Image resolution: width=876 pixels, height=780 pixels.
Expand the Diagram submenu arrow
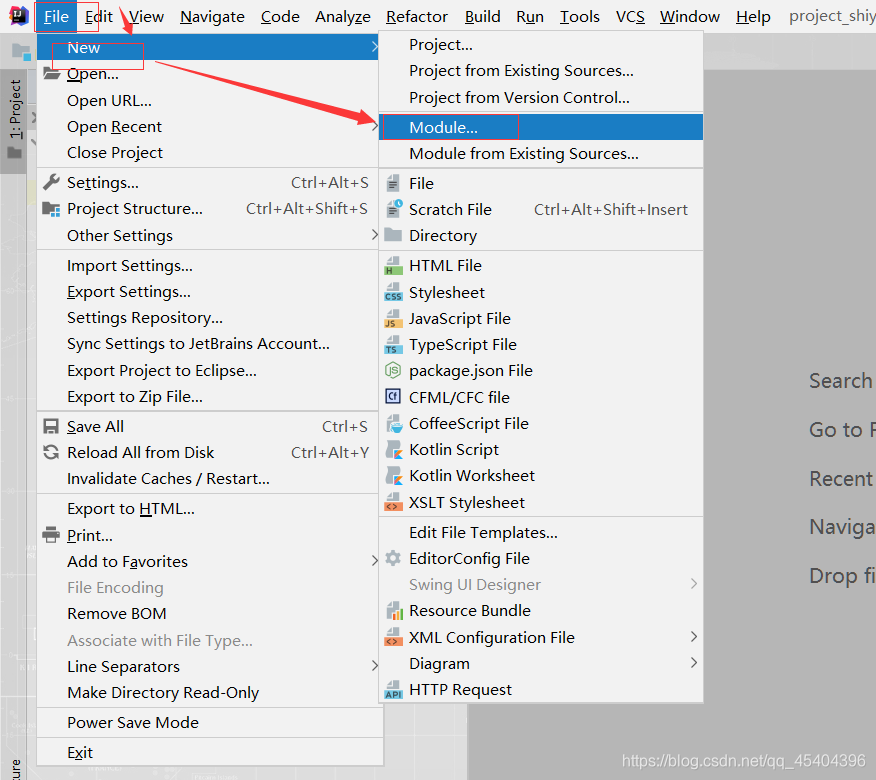tap(693, 663)
